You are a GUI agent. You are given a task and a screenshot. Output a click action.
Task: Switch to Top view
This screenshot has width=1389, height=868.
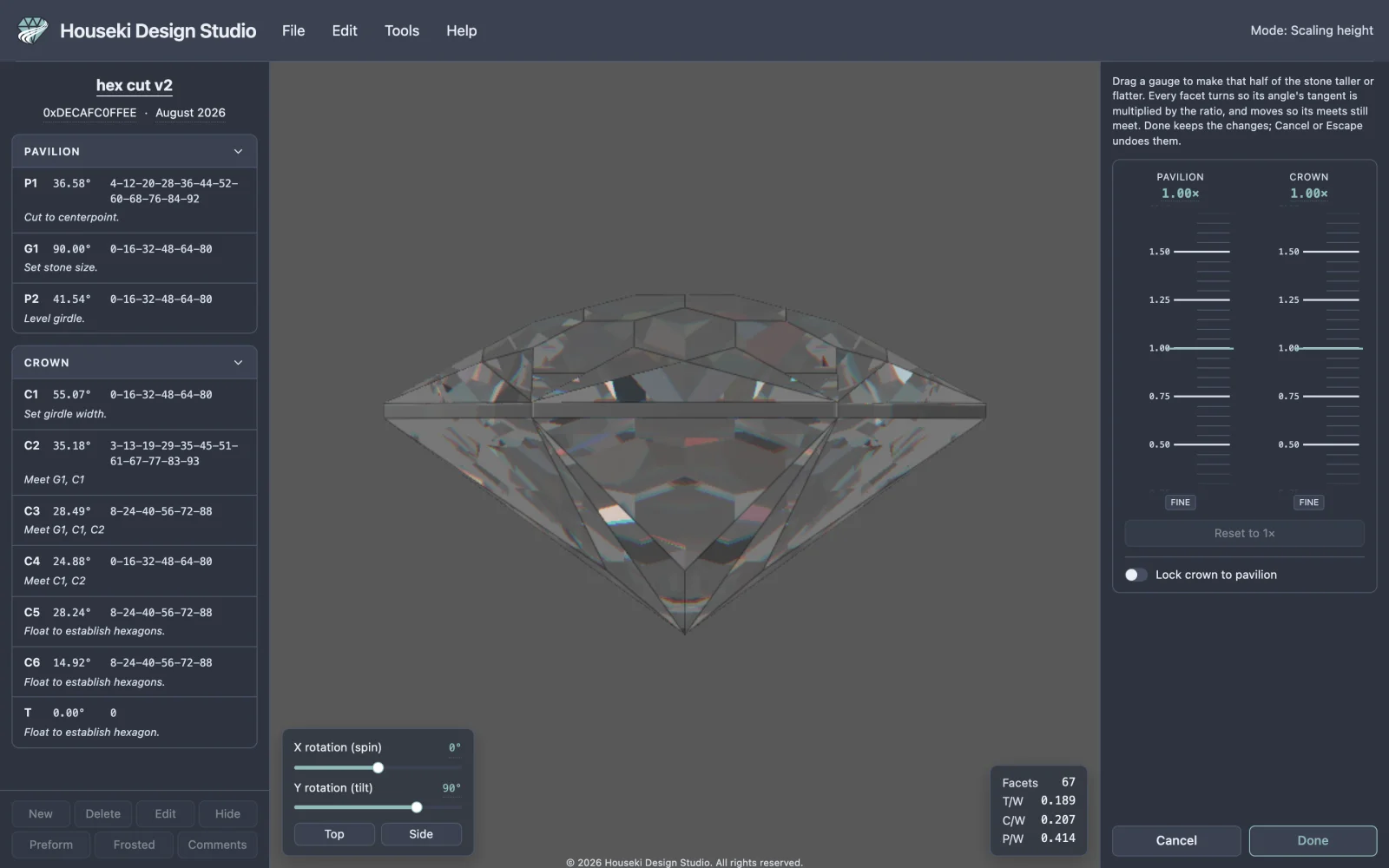334,834
